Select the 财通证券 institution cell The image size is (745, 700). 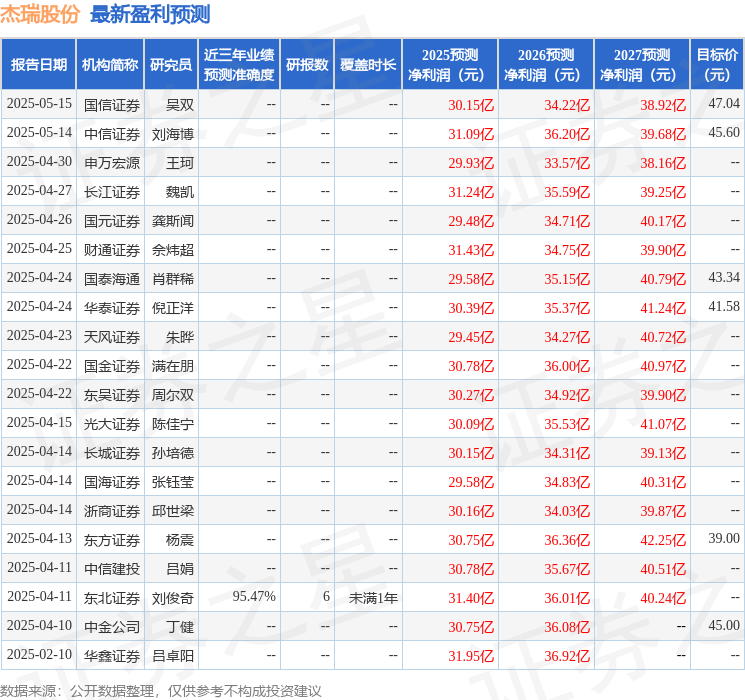coord(112,250)
